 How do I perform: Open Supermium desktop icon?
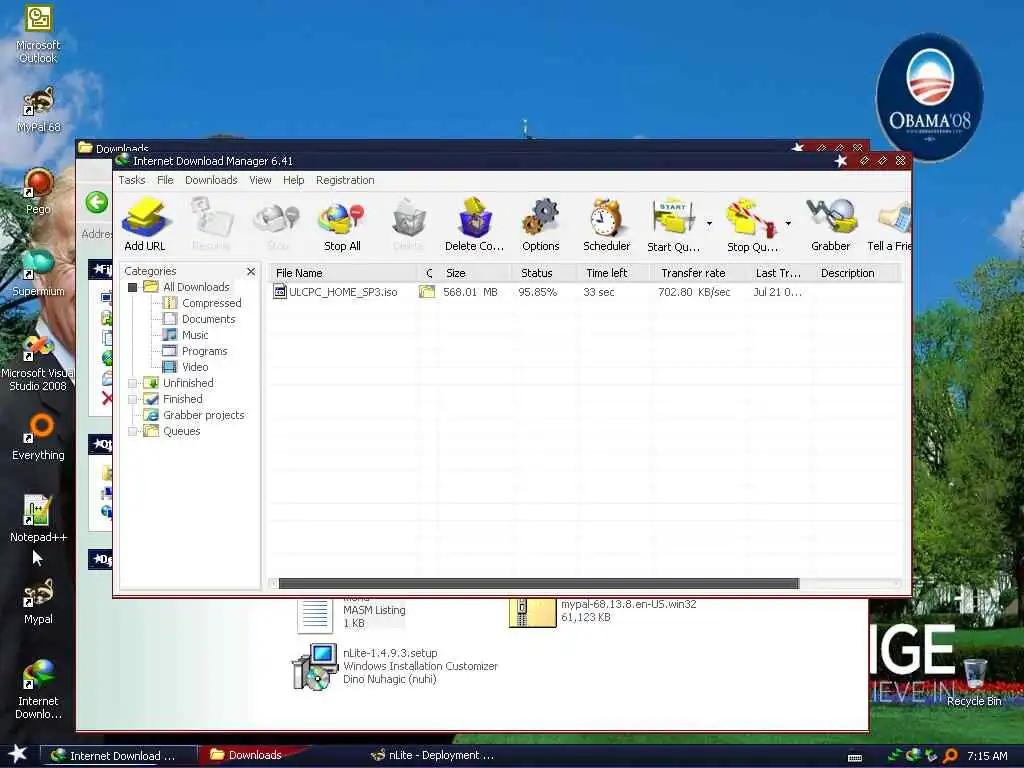[x=38, y=273]
